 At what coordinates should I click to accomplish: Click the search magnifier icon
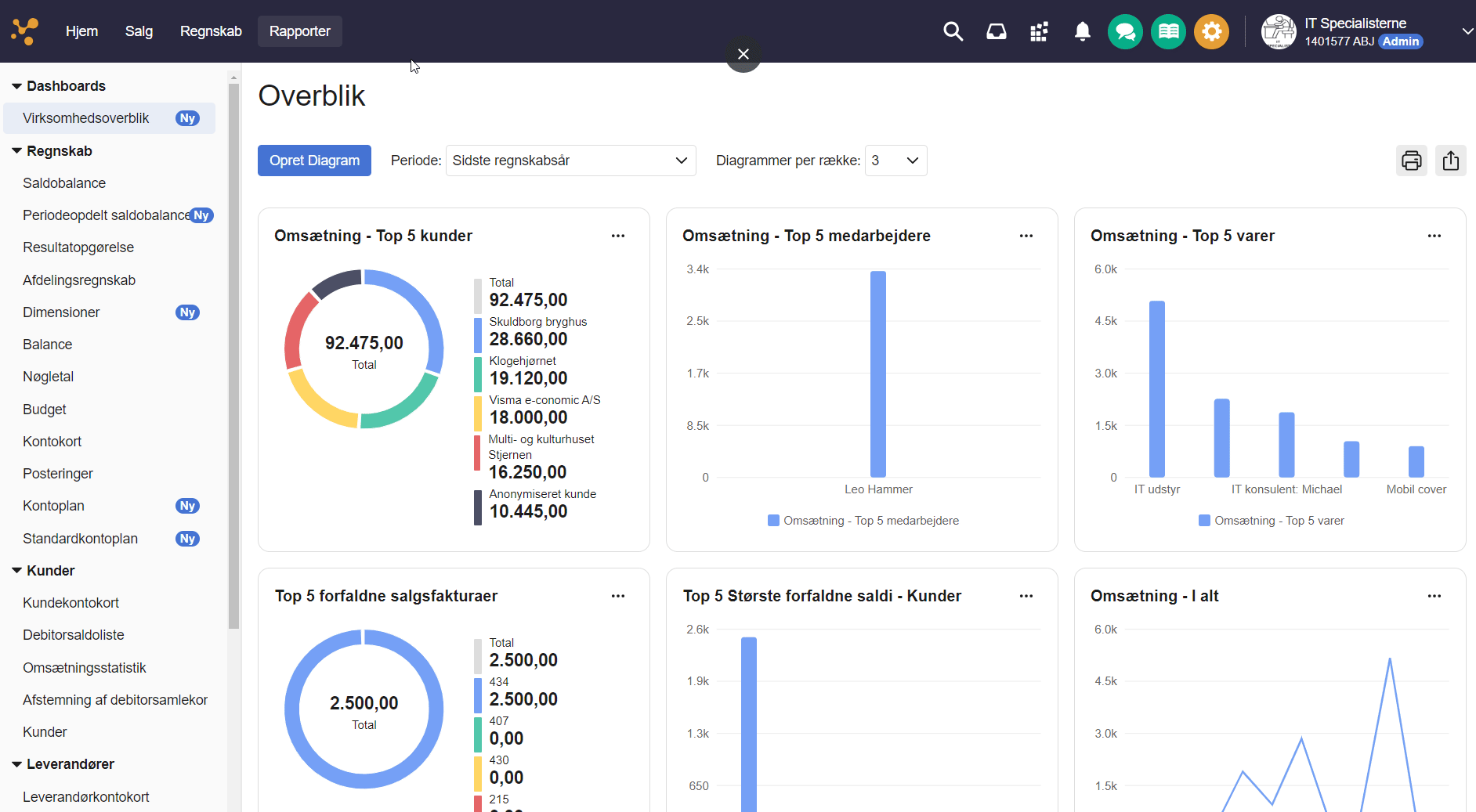[953, 31]
